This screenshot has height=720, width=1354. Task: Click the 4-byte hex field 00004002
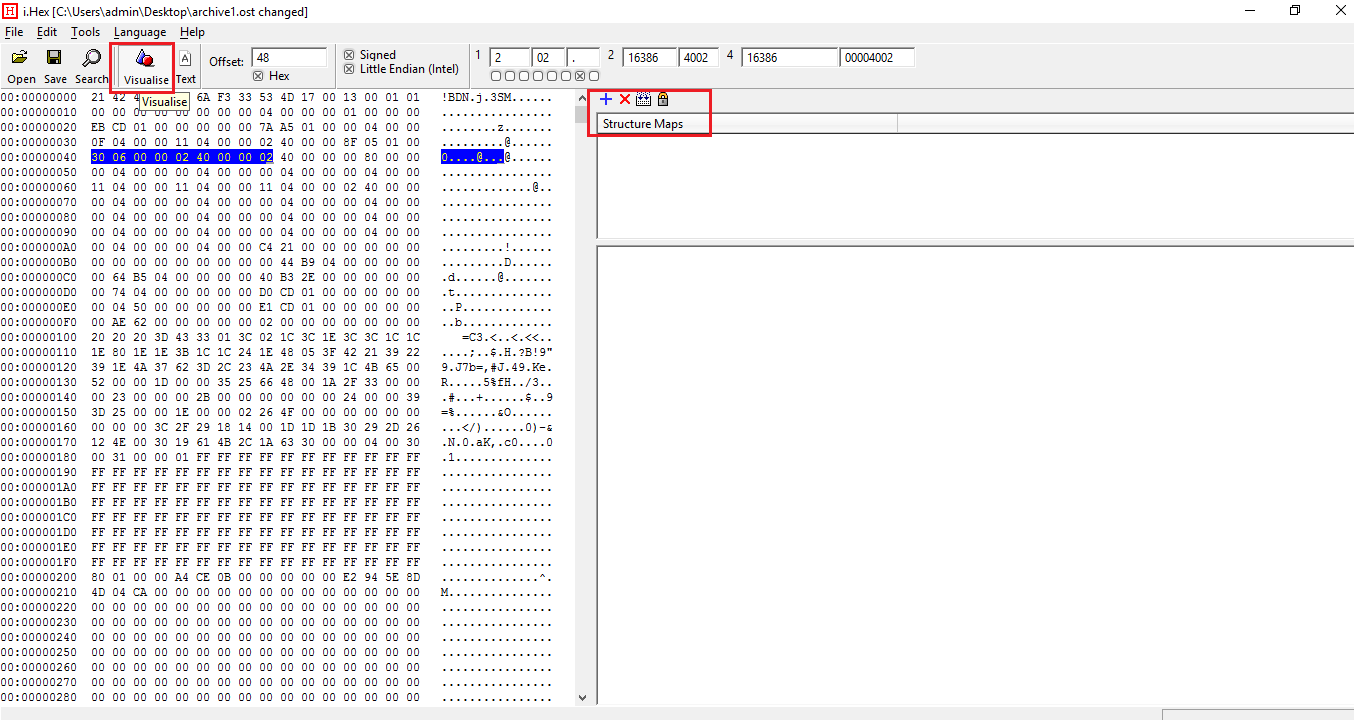click(x=877, y=58)
